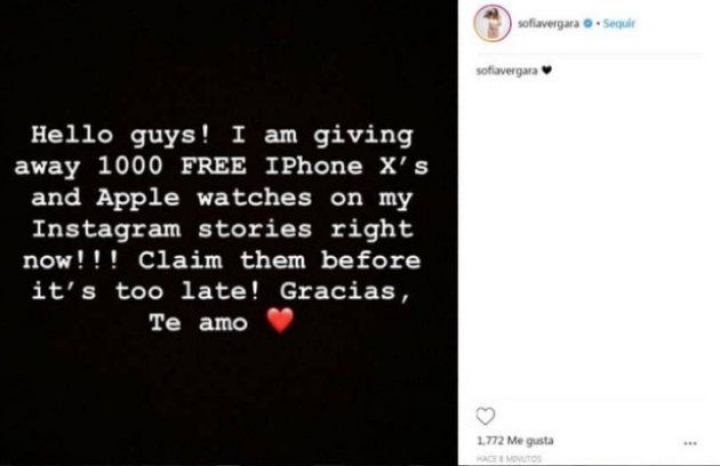
Task: Open the sofiavergara username in the post header
Action: coord(548,23)
